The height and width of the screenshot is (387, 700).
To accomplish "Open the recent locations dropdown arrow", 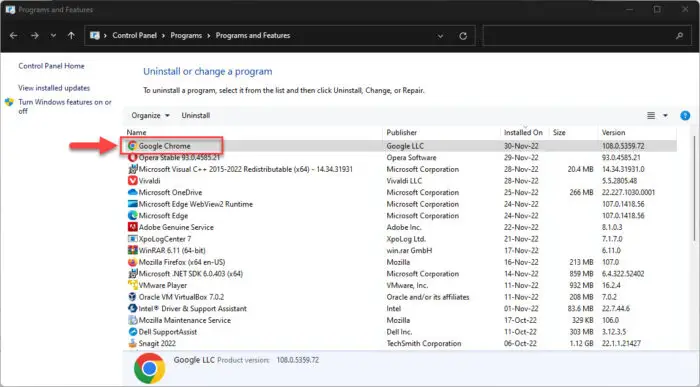I will [x=53, y=36].
